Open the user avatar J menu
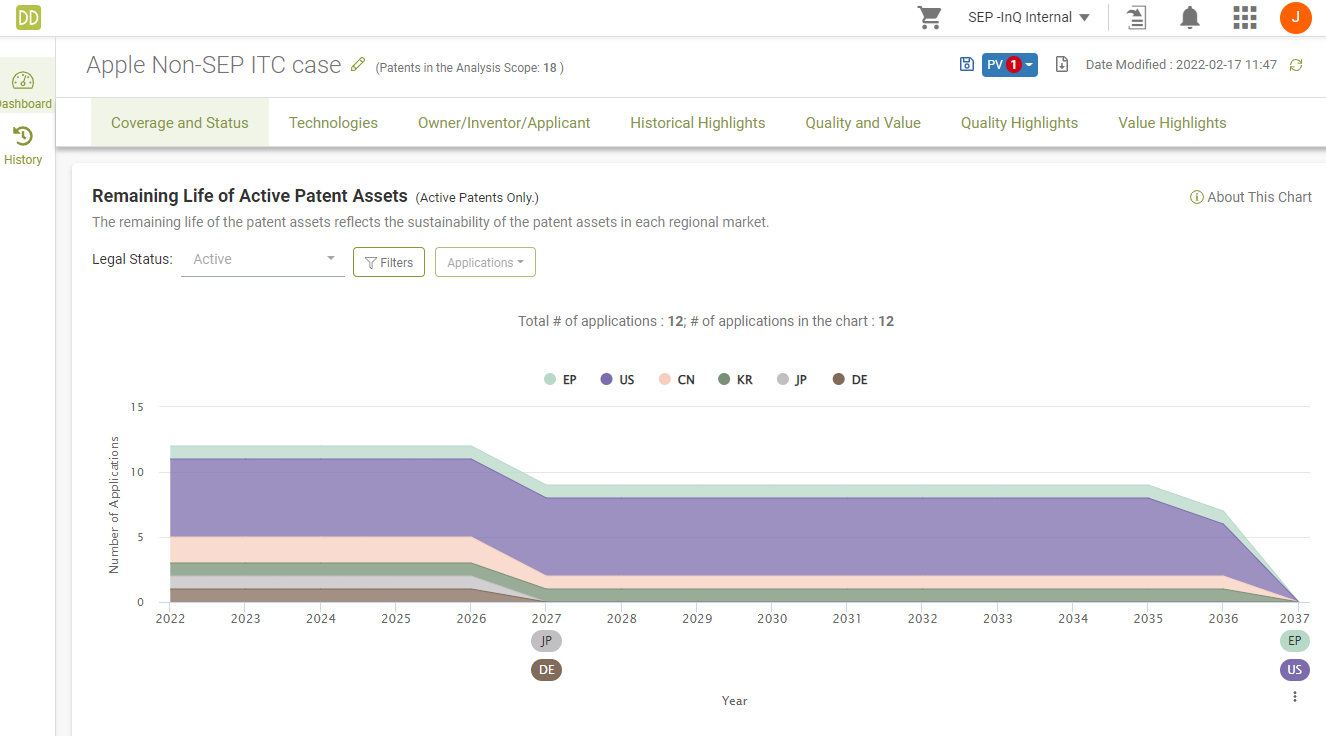This screenshot has width=1326, height=736. [1296, 17]
